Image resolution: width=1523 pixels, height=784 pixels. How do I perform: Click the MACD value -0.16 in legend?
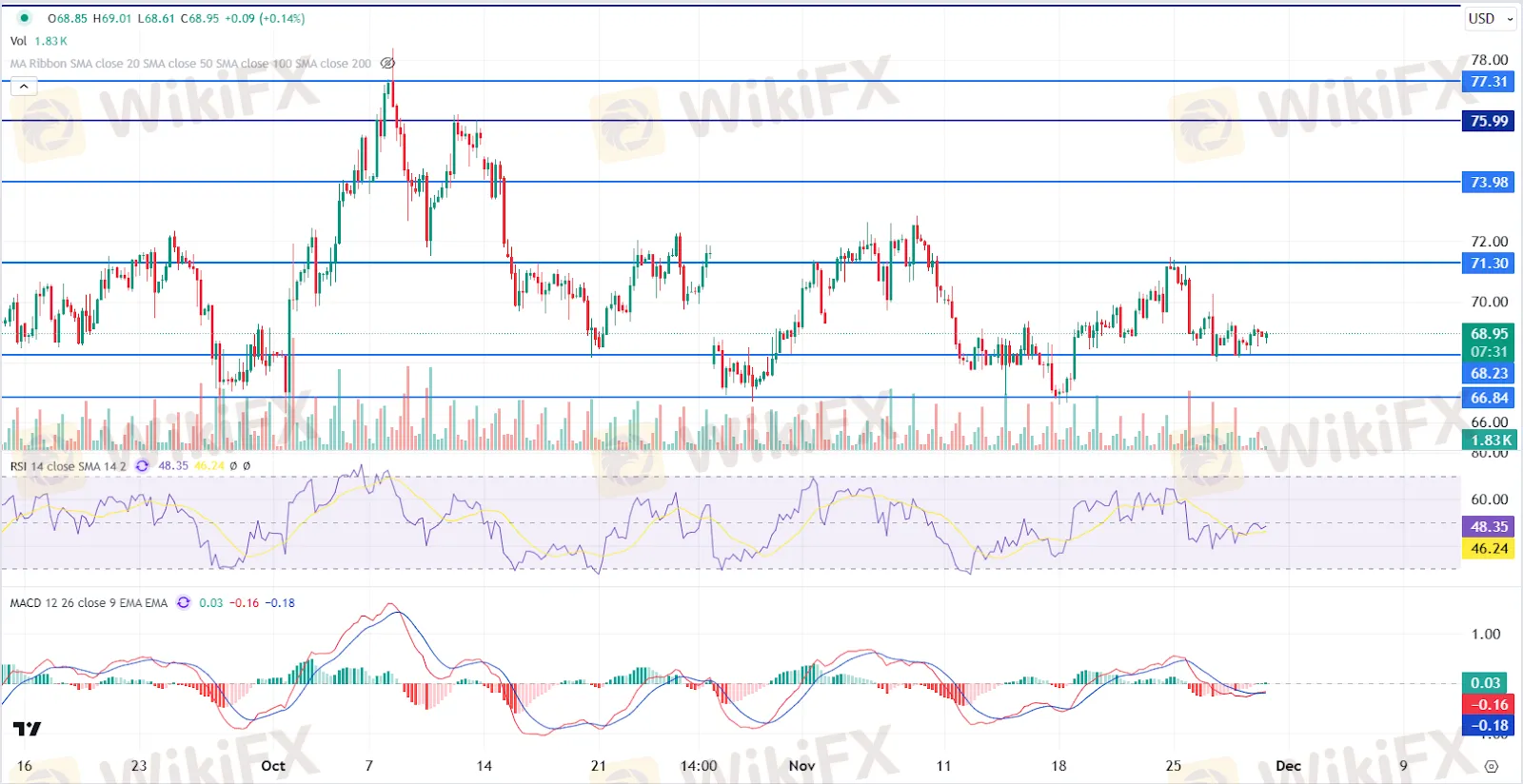point(246,602)
